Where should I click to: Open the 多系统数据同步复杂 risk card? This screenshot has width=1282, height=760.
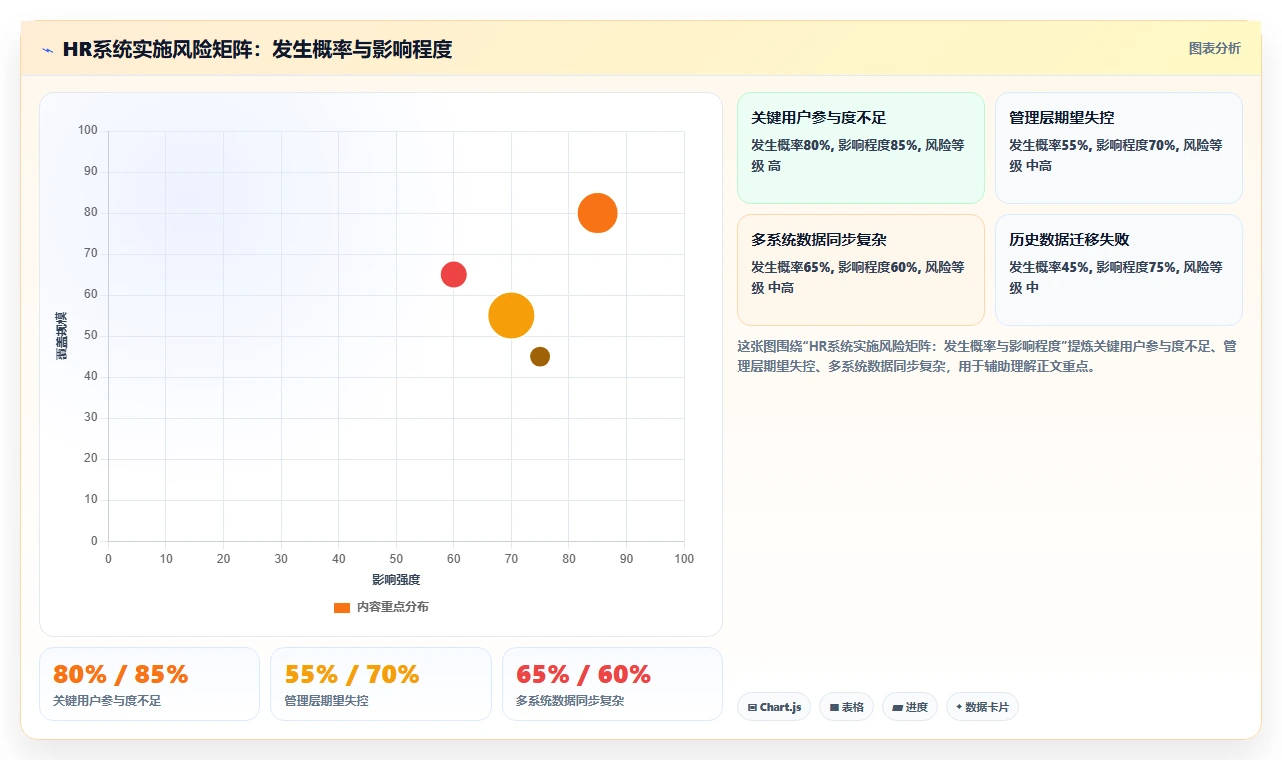click(861, 270)
